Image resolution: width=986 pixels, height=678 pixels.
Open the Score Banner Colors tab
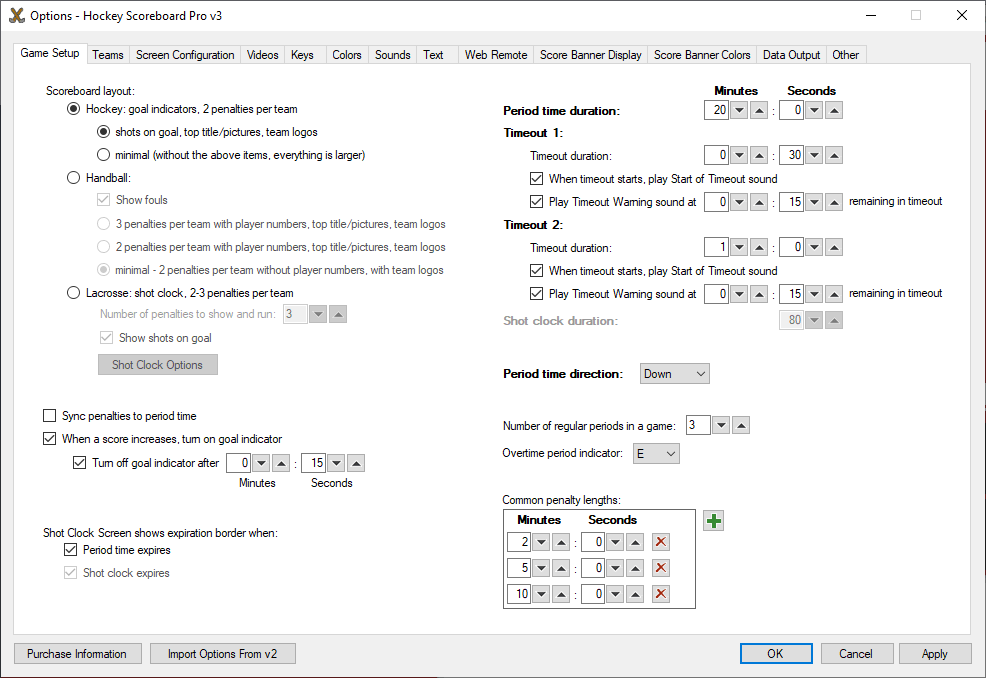click(x=701, y=55)
